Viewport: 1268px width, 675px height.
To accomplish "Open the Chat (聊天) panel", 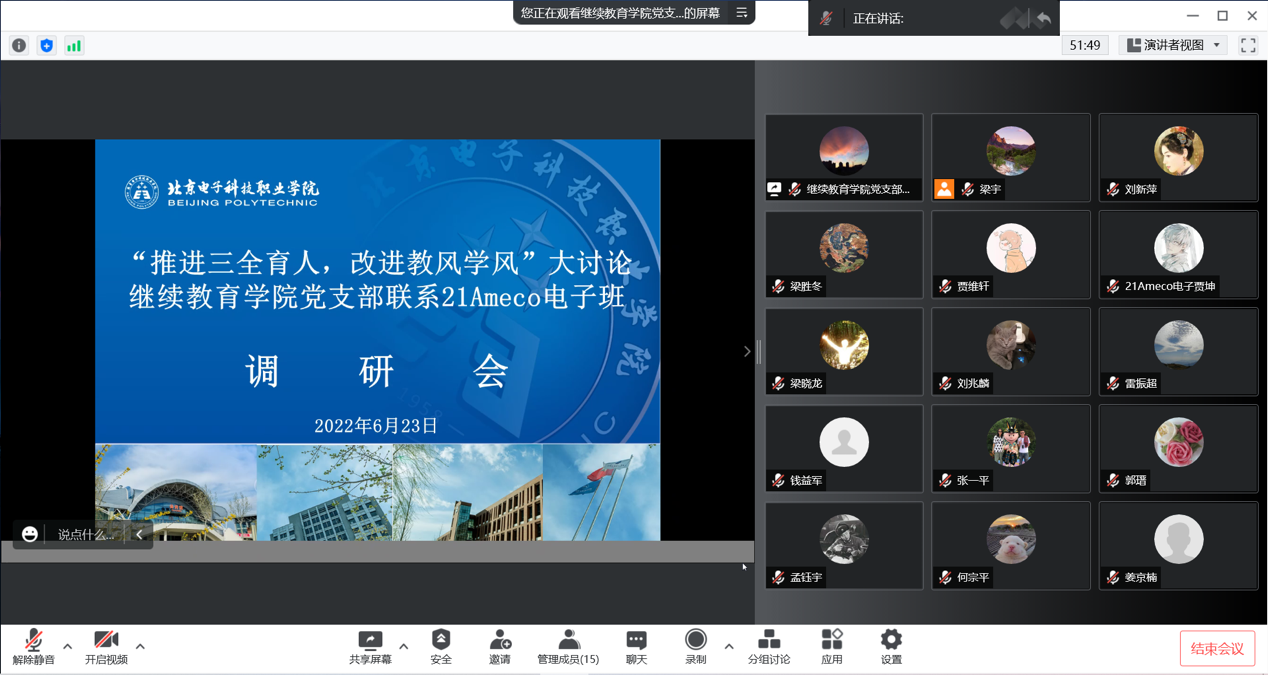I will pos(636,646).
